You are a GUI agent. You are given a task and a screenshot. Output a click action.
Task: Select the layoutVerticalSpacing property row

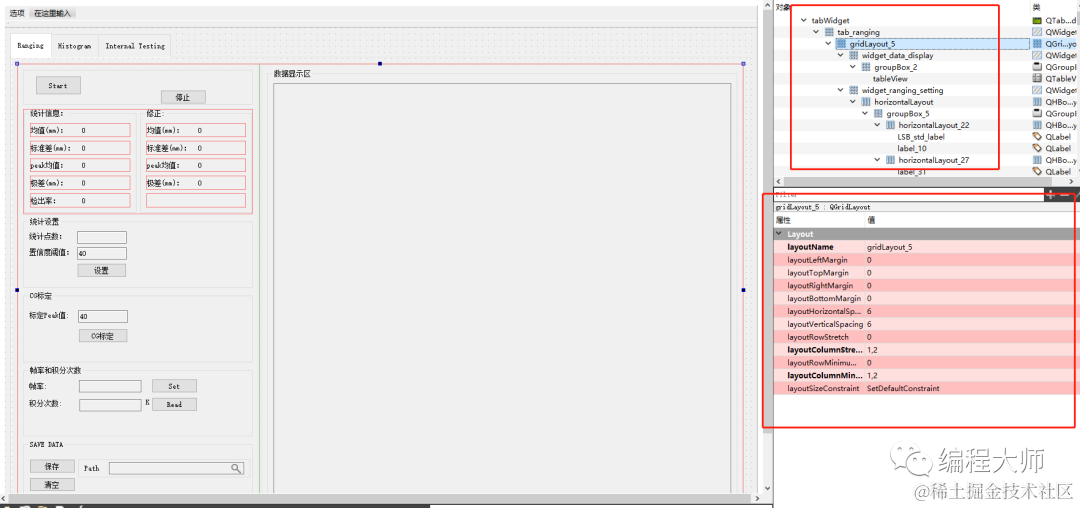click(x=924, y=324)
